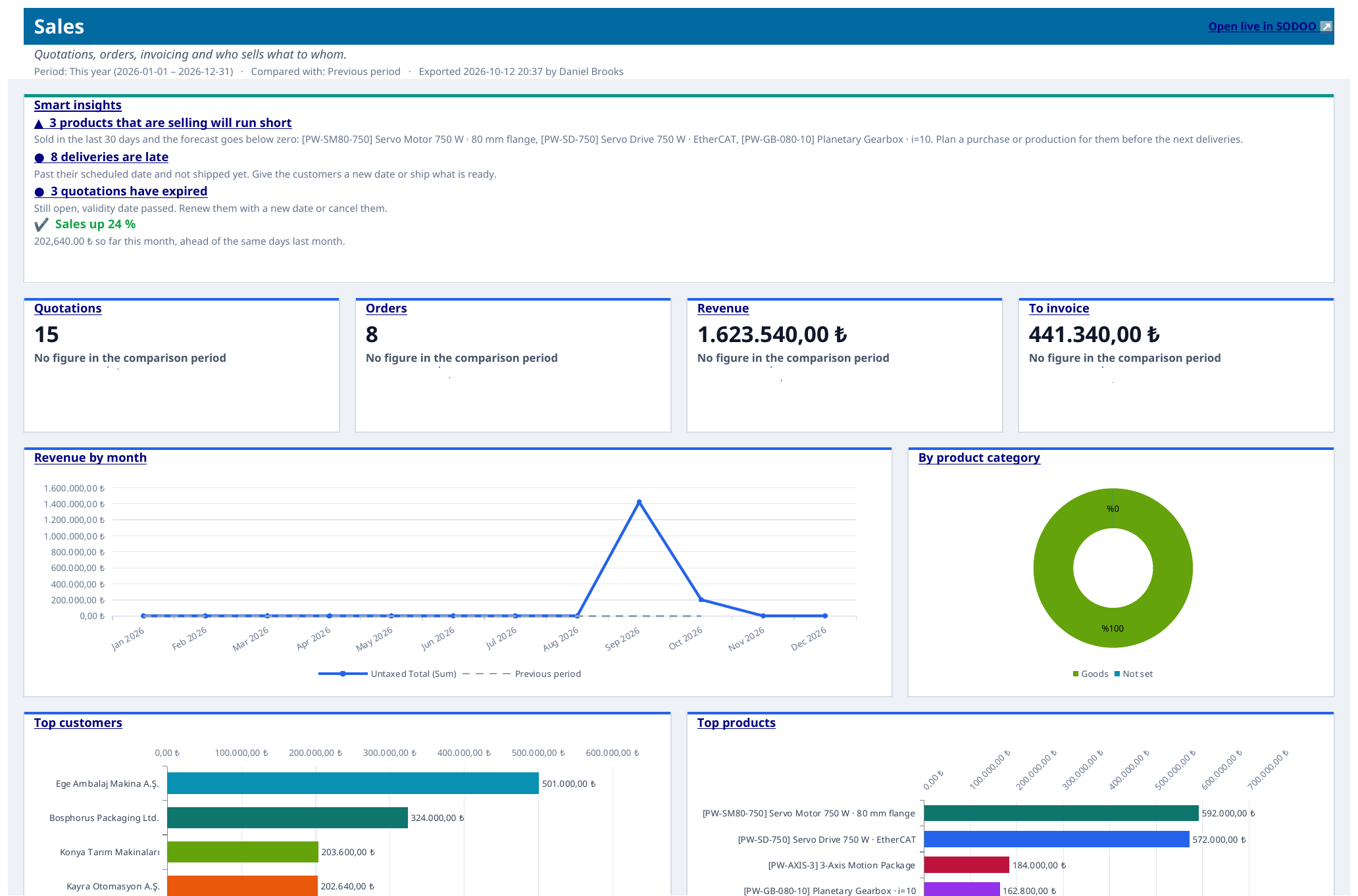The height and width of the screenshot is (896, 1358).
Task: Click the Goods green legend swatch
Action: pos(1076,674)
